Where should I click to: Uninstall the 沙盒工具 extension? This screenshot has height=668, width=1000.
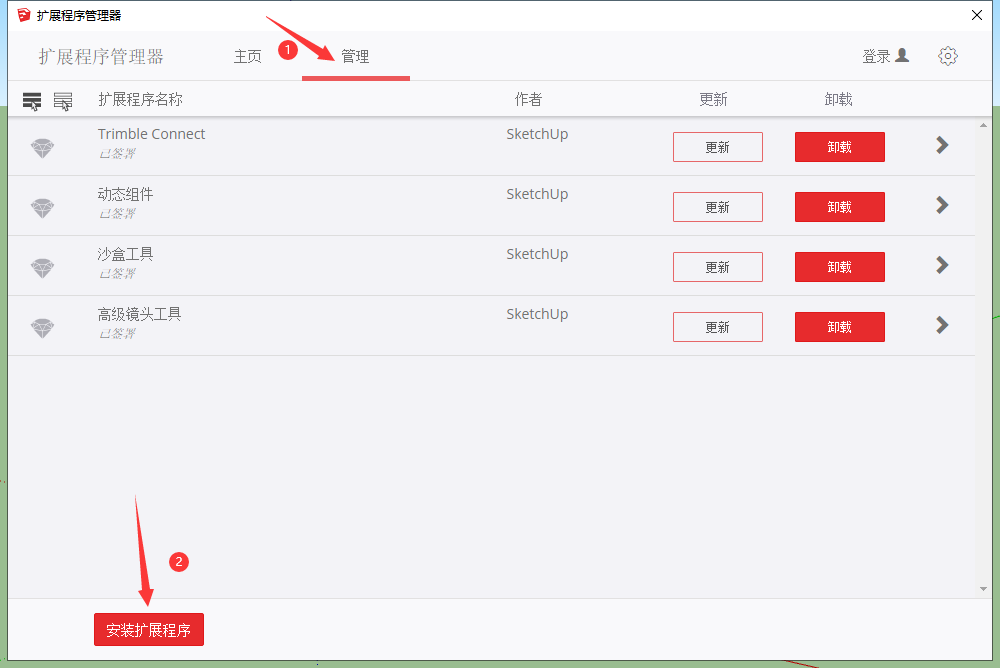click(839, 267)
